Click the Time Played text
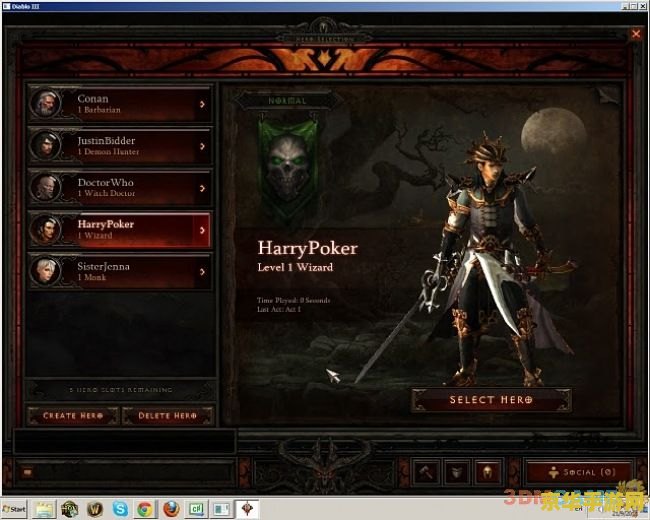650x520 pixels. click(293, 300)
